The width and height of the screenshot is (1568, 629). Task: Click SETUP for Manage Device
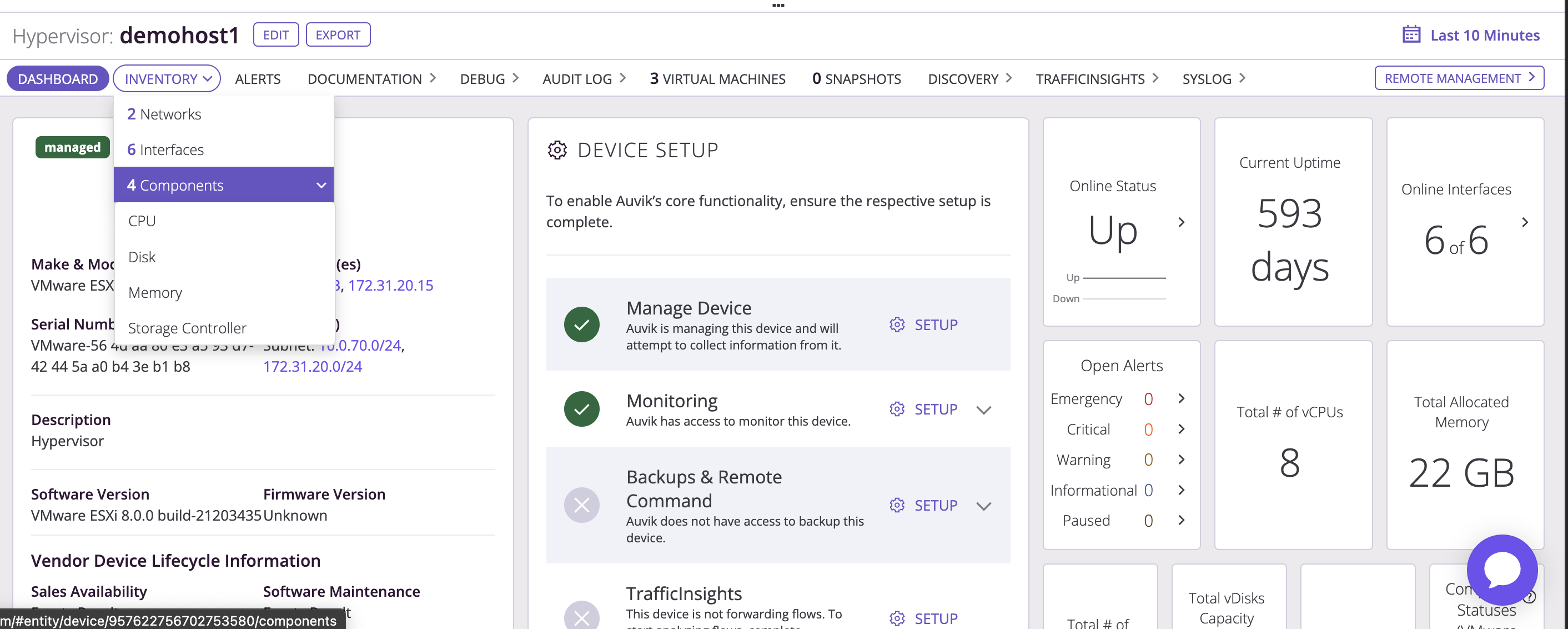[936, 325]
